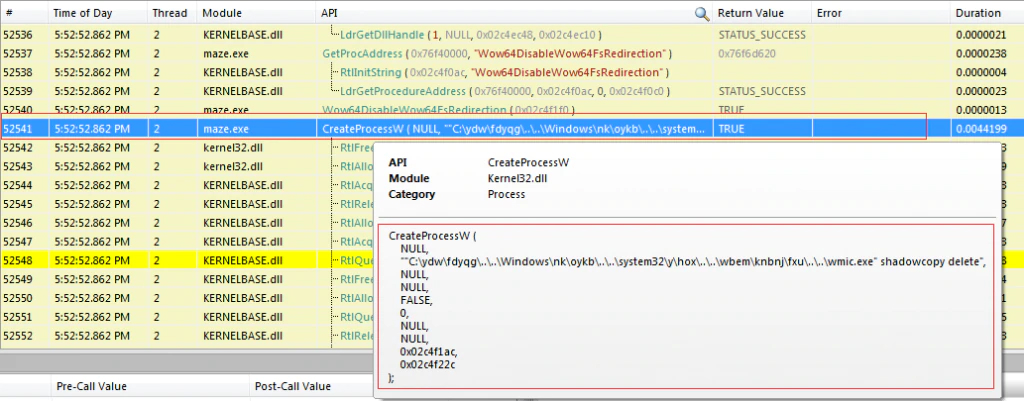This screenshot has height=401, width=1024.
Task: Click TRUE return value in row 52541
Action: pos(731,129)
